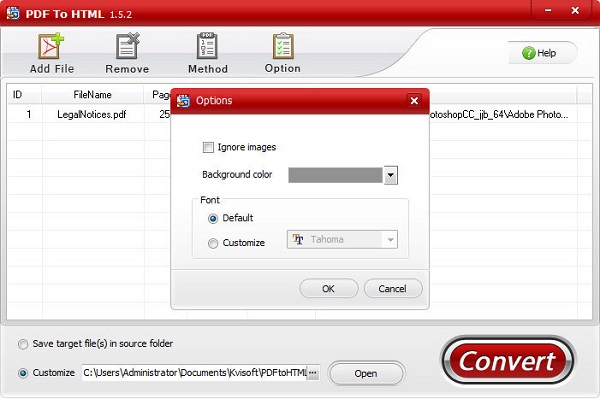Click the ID column header
600x399 pixels.
pyautogui.click(x=17, y=94)
